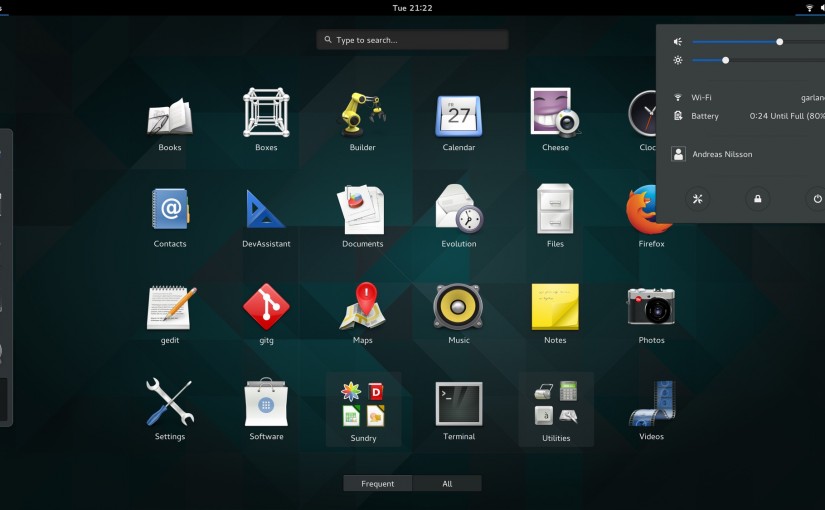Adjust the screen brightness slider handle
Screen dimensions: 825x510
(x=726, y=60)
